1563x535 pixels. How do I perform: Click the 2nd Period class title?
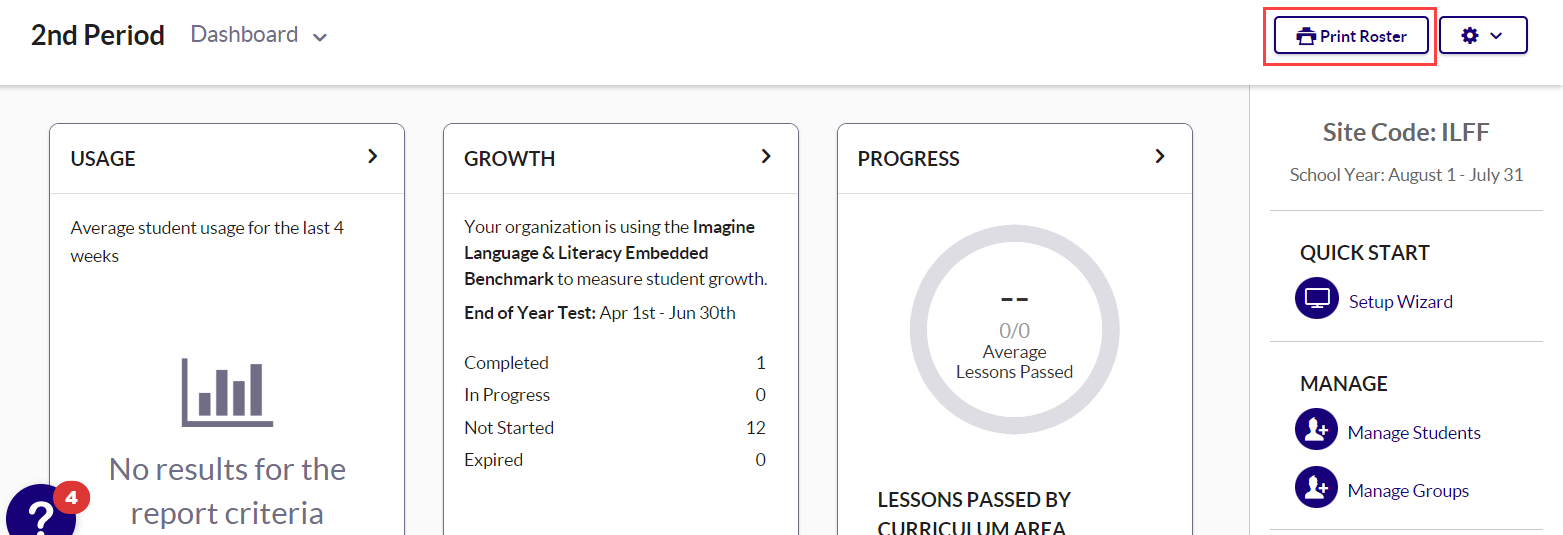pyautogui.click(x=98, y=35)
